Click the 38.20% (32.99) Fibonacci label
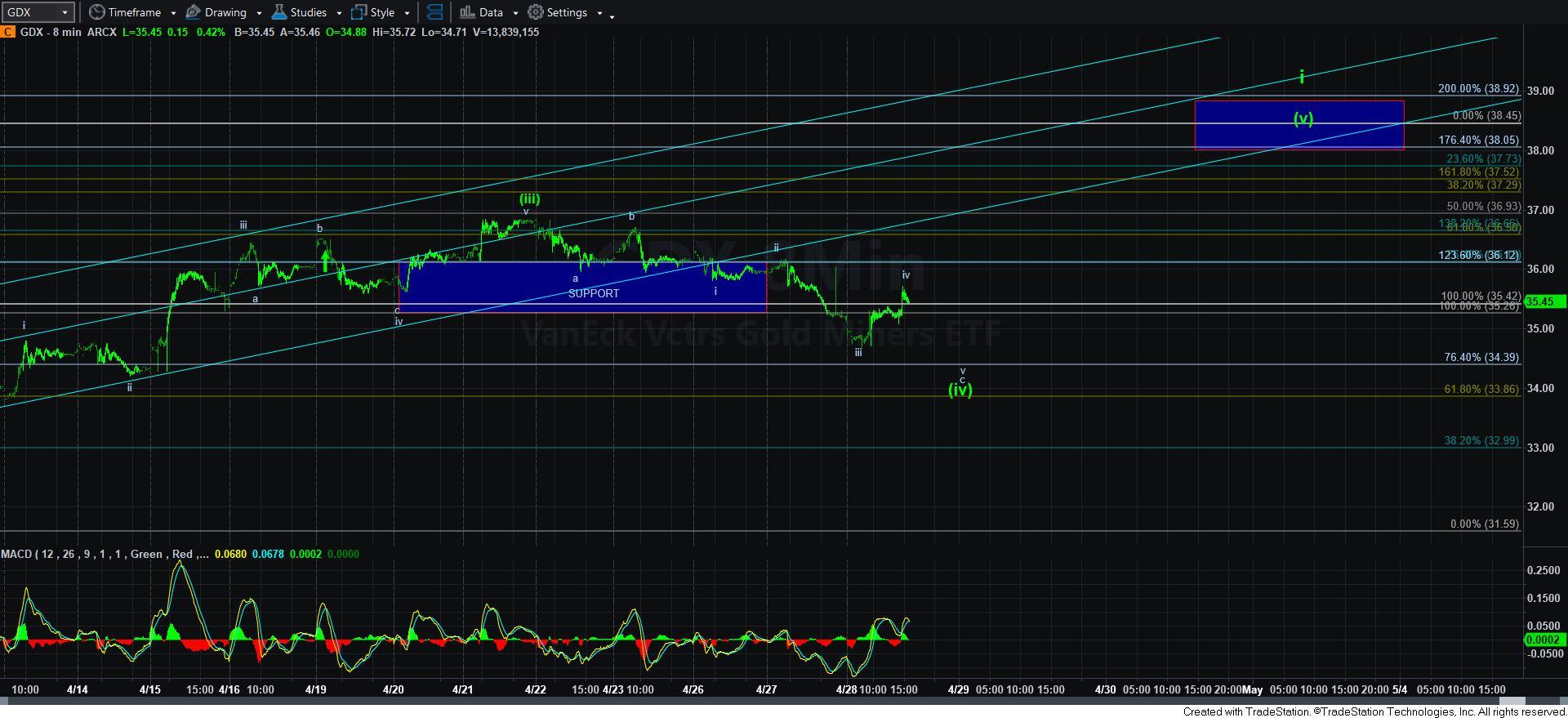Viewport: 1568px width, 718px height. coord(1481,441)
